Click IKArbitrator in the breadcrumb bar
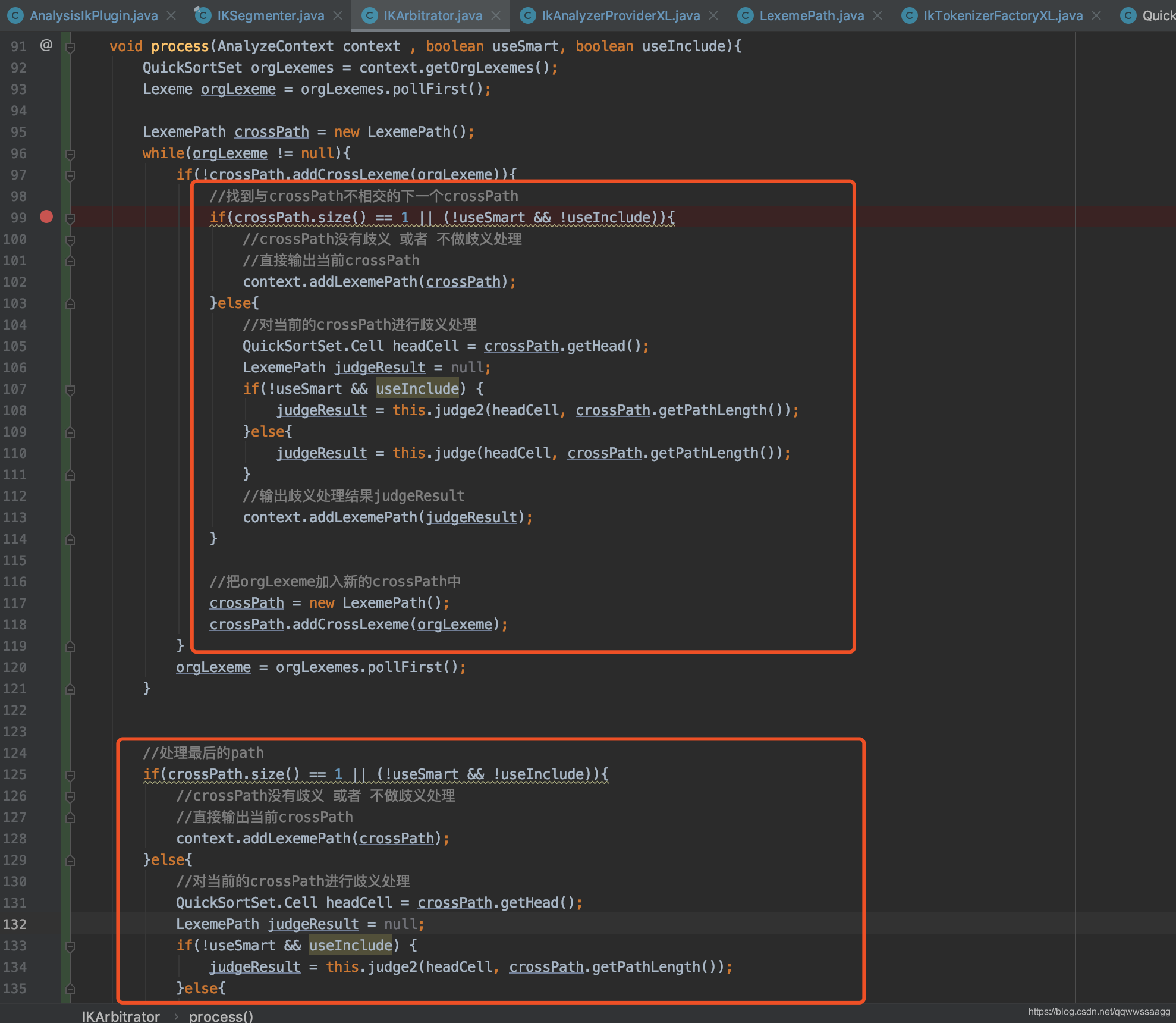This screenshot has width=1176, height=1023. tap(121, 1016)
